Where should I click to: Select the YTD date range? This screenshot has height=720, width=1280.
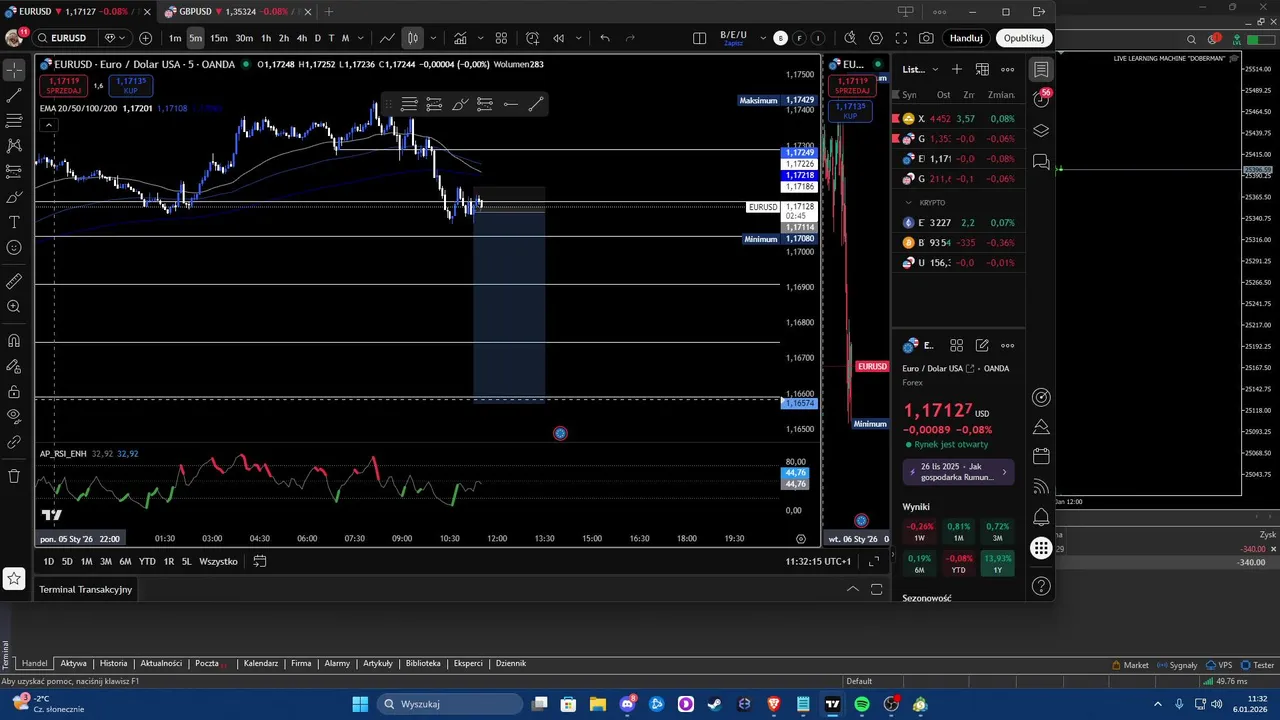pos(147,561)
